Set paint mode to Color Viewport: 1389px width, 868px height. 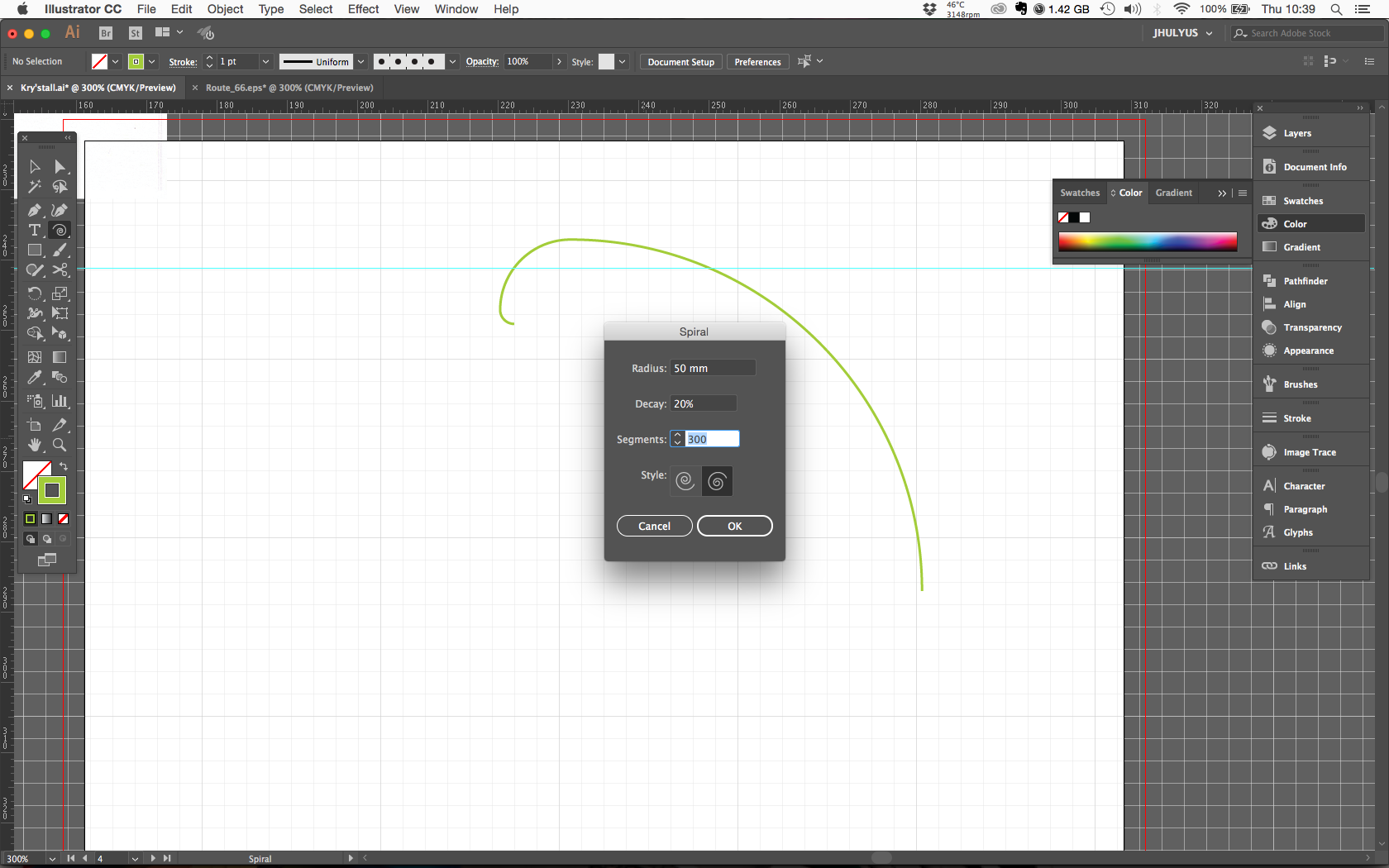(31, 519)
